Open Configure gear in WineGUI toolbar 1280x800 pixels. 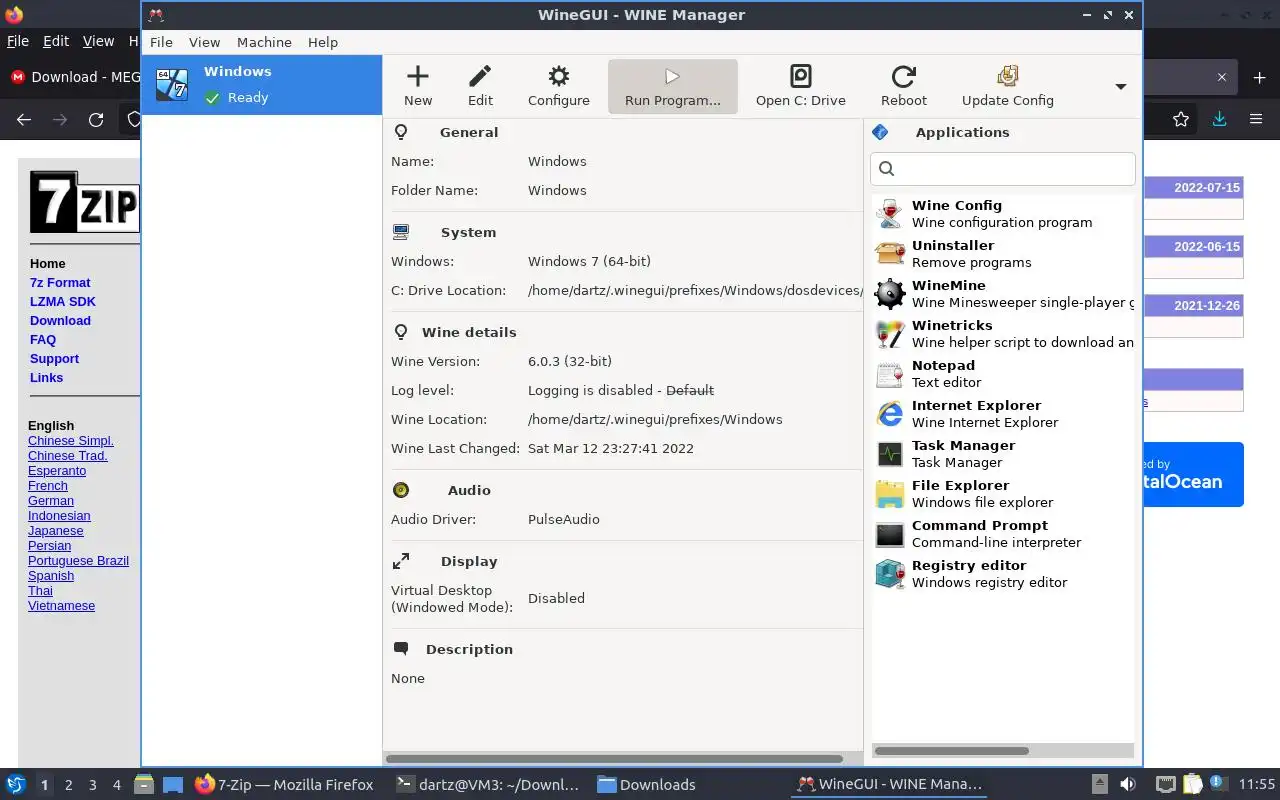[559, 76]
